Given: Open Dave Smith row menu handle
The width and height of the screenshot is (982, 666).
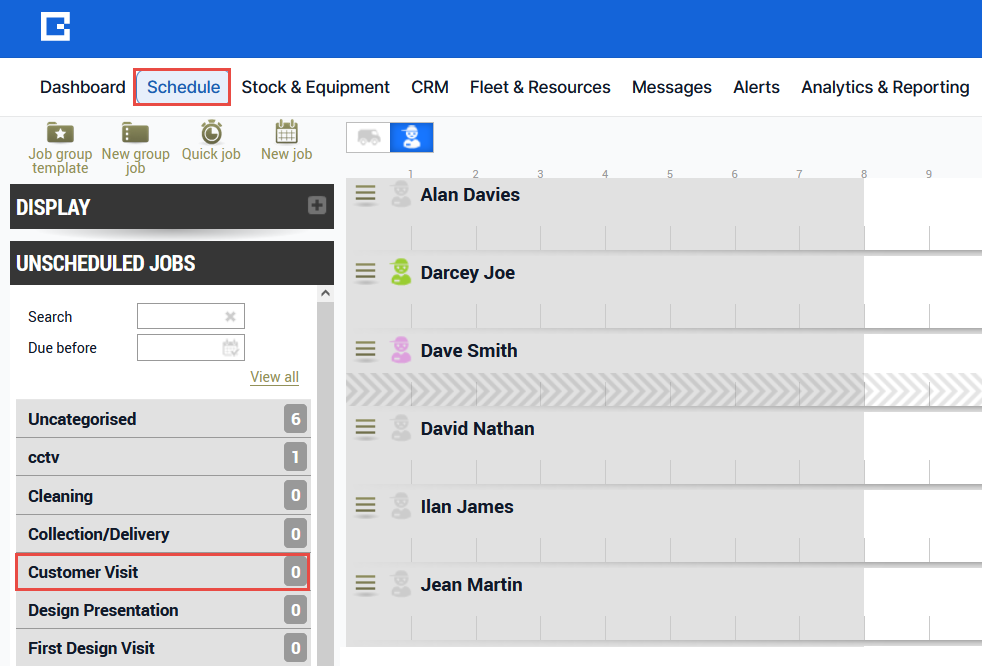Looking at the screenshot, I should tap(366, 349).
